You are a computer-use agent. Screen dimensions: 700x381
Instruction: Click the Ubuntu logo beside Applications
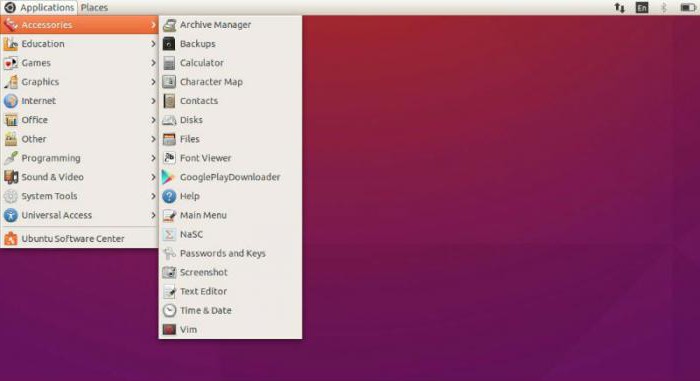click(x=10, y=8)
